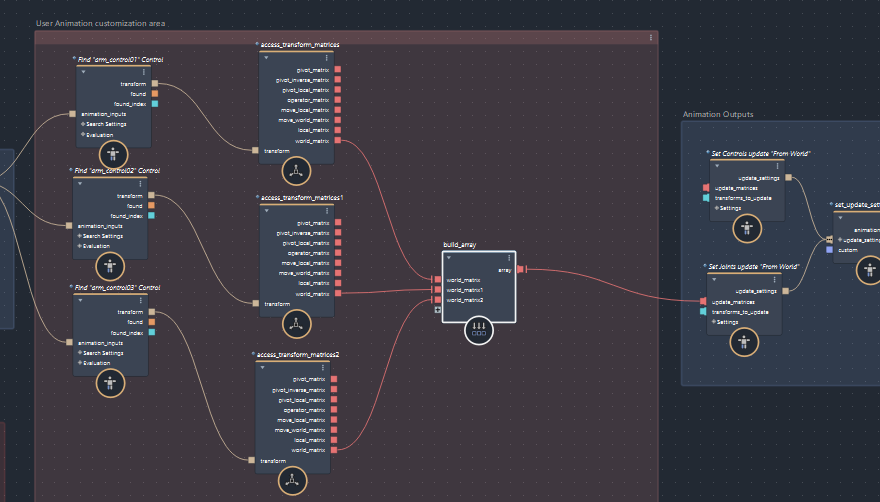Click world_matrix1 input port of build_array
The image size is (880, 502).
click(438, 290)
